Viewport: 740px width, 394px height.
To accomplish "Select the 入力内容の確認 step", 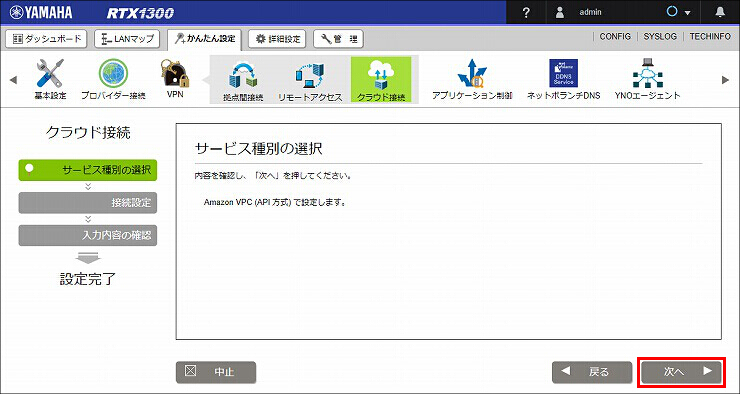I will coord(88,235).
